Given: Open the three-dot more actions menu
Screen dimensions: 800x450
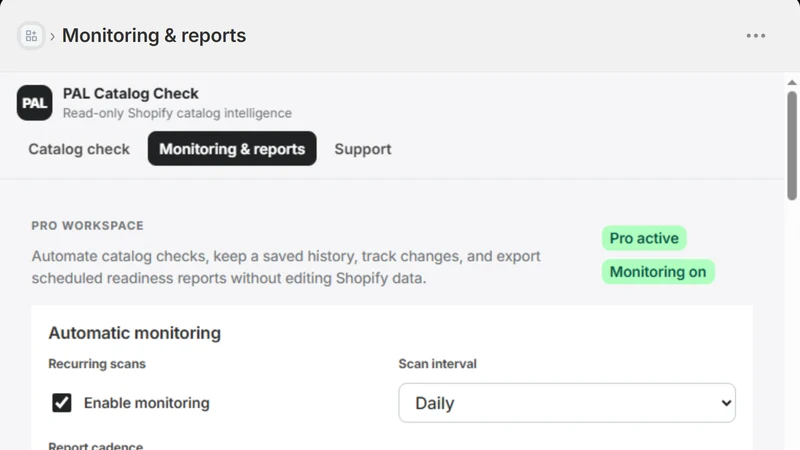Looking at the screenshot, I should point(756,36).
